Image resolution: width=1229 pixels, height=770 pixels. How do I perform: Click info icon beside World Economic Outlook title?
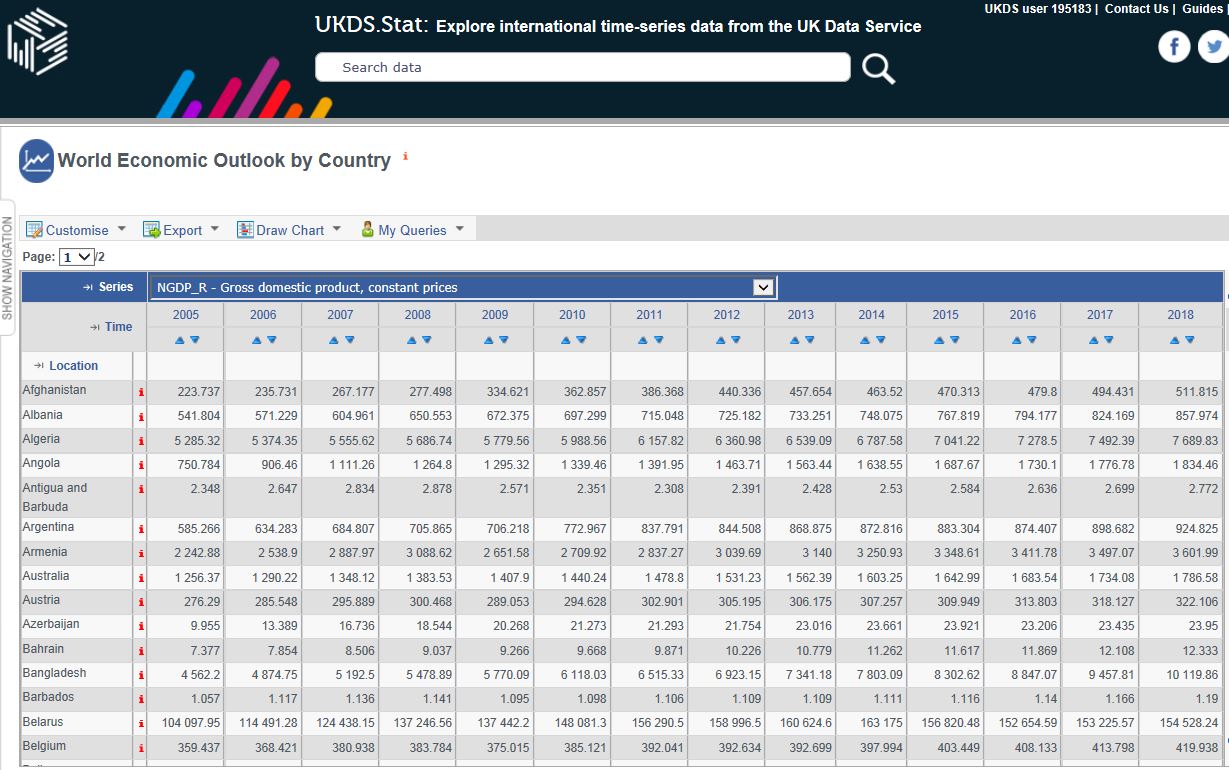405,157
